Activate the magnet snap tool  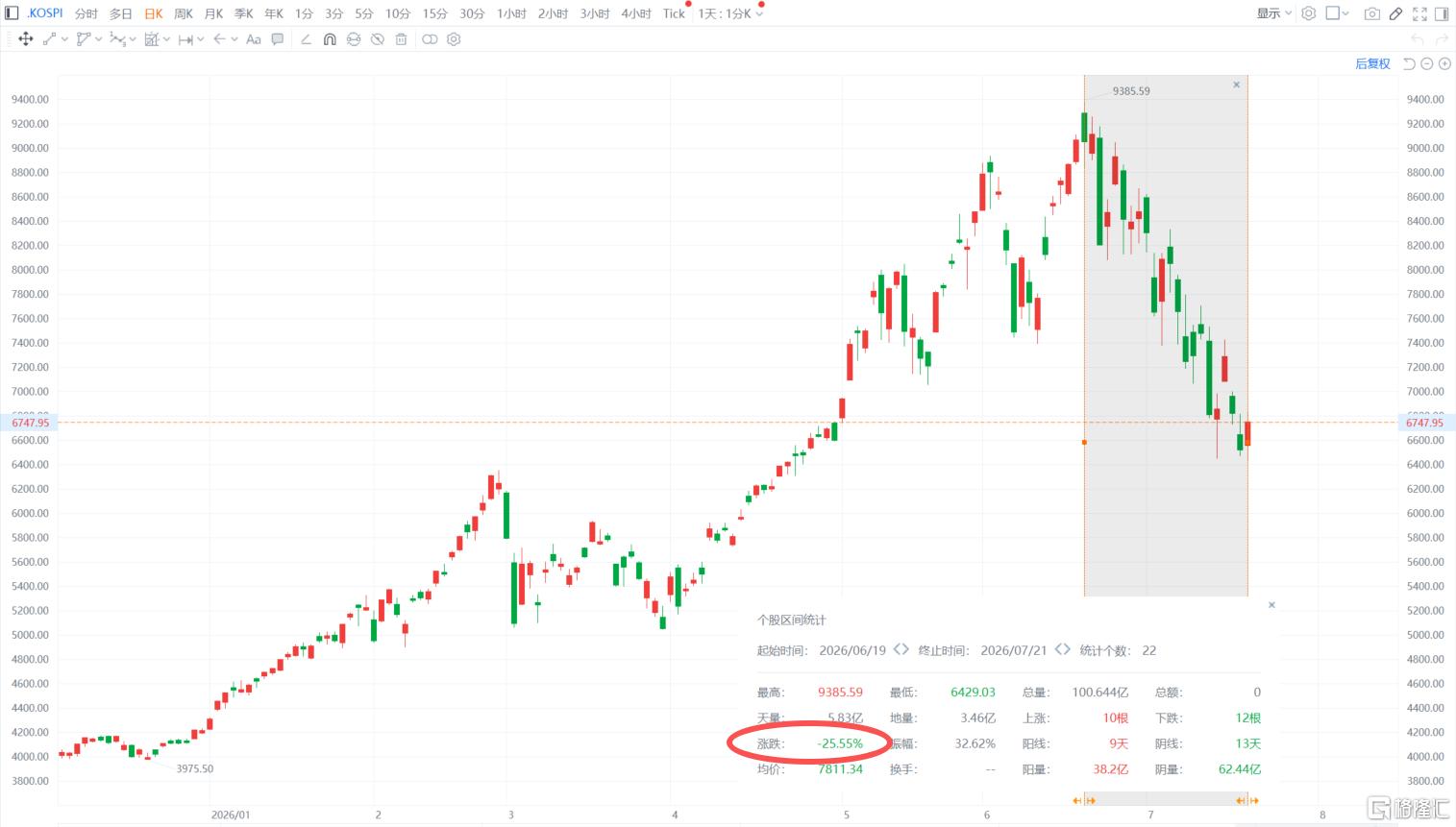(x=330, y=39)
